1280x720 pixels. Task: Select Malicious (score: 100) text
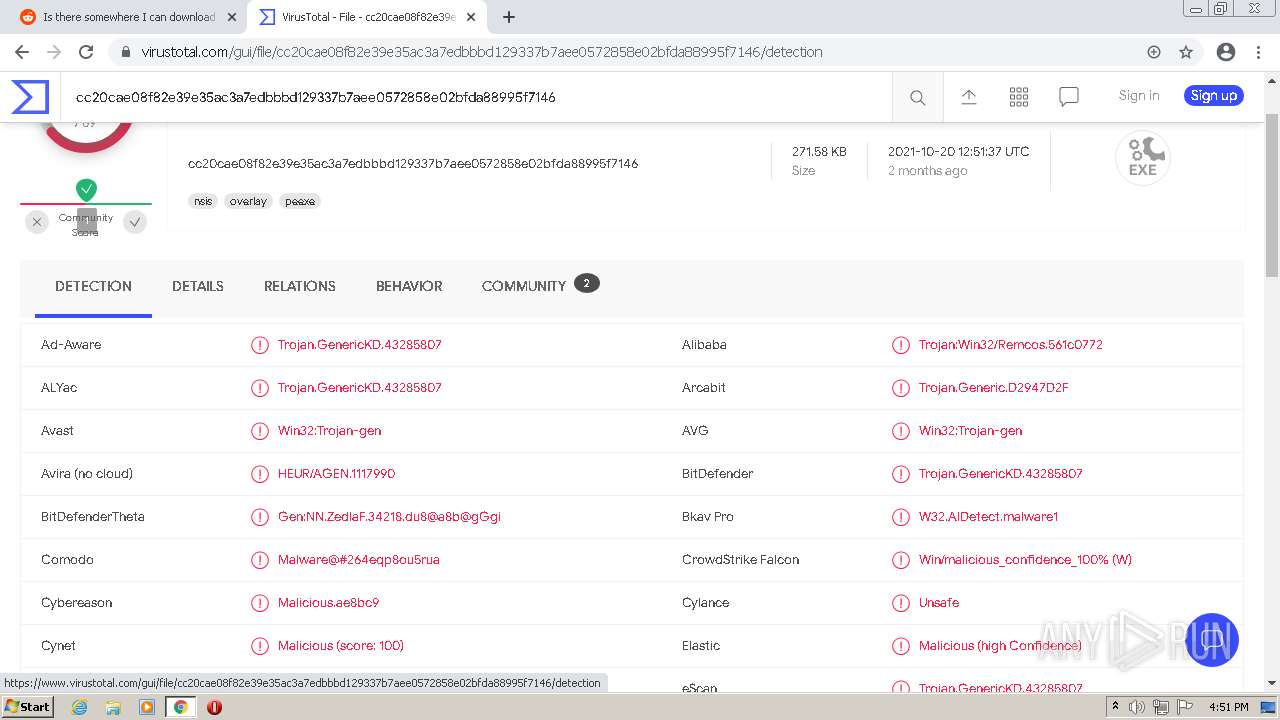click(341, 646)
